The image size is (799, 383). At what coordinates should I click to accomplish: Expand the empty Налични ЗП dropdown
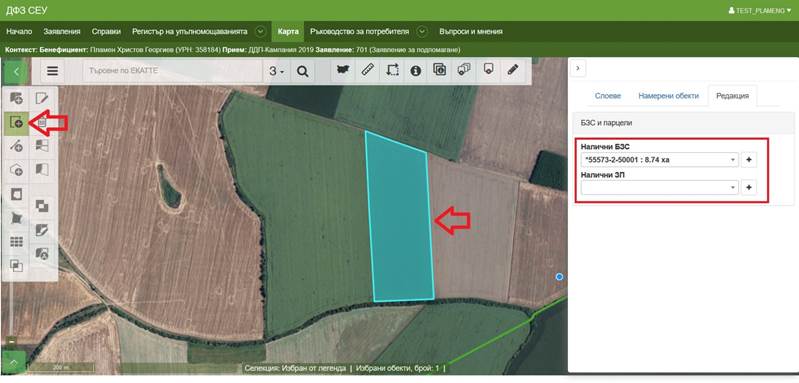point(659,187)
